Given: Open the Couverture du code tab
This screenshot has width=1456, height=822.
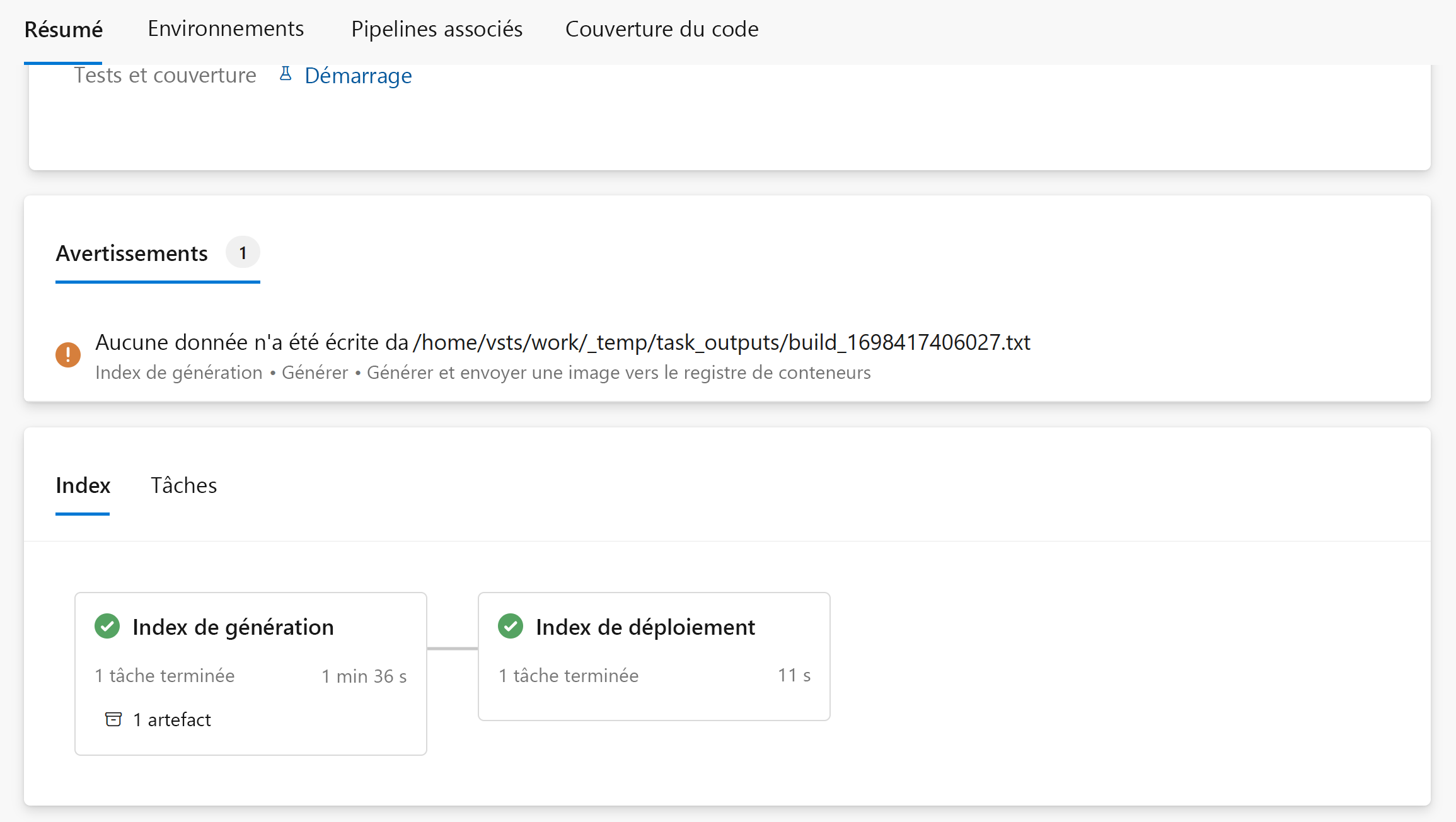Looking at the screenshot, I should point(662,28).
